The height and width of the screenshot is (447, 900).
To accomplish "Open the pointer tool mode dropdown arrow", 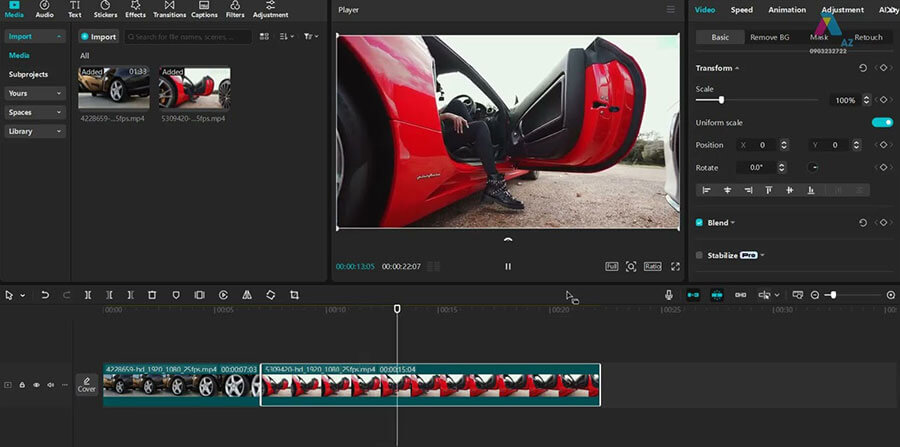I will [22, 296].
